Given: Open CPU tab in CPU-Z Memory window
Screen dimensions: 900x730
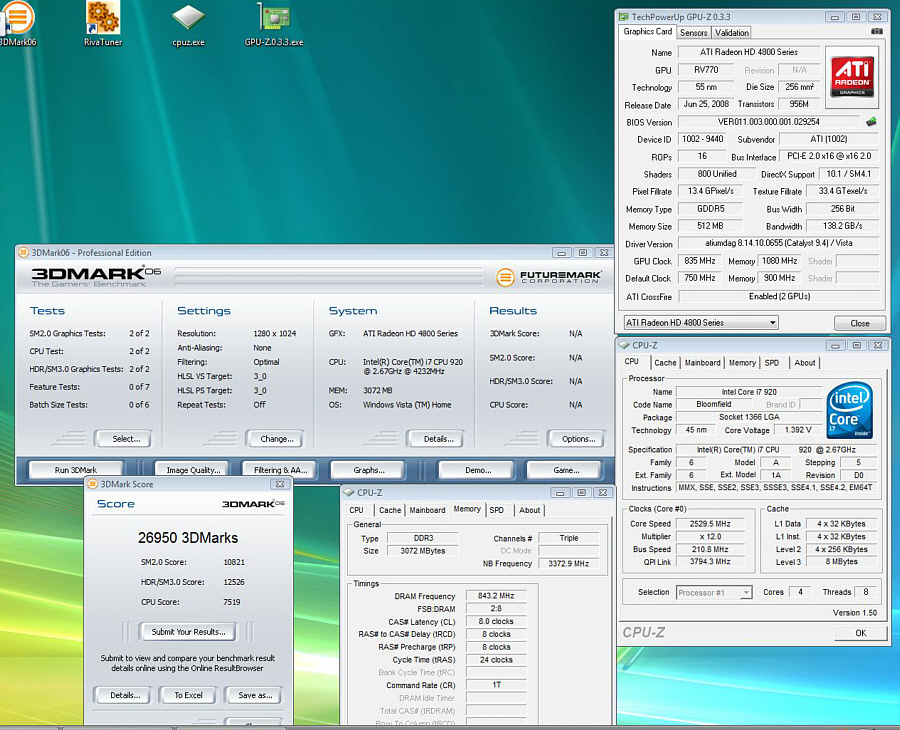Looking at the screenshot, I should click(x=356, y=510).
